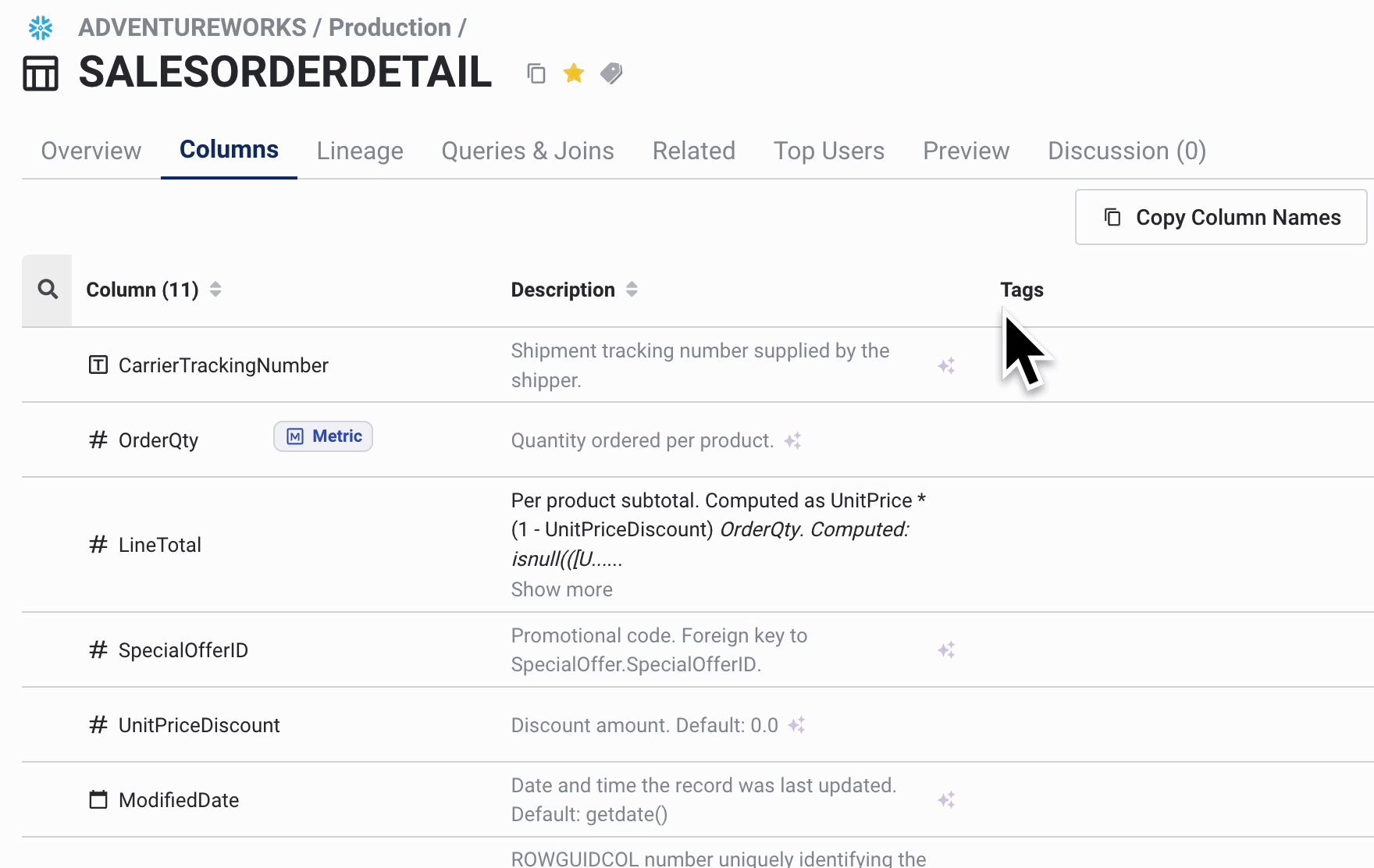Sort by the Description header

click(x=632, y=290)
